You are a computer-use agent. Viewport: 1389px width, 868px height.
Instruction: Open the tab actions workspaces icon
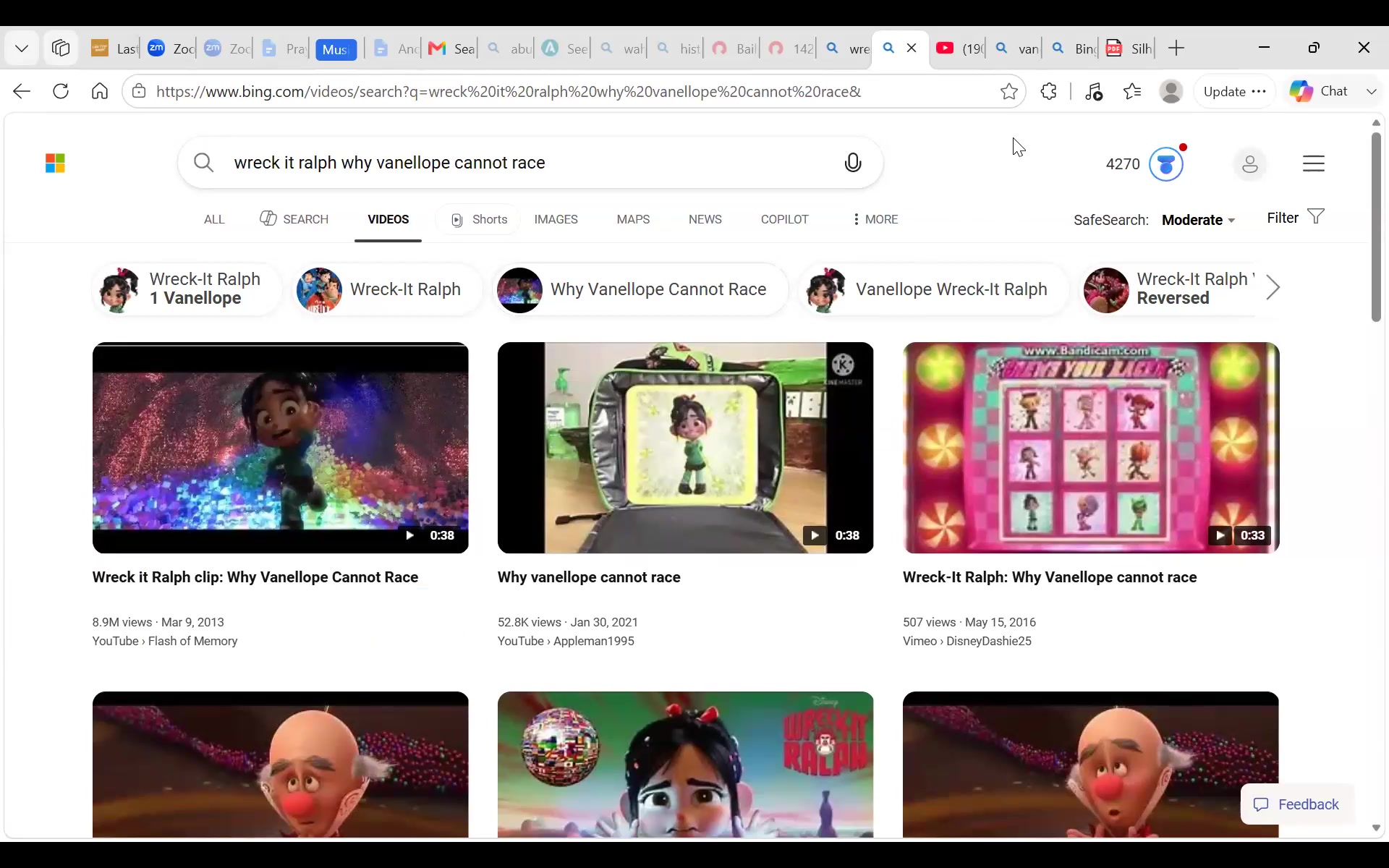pyautogui.click(x=61, y=48)
